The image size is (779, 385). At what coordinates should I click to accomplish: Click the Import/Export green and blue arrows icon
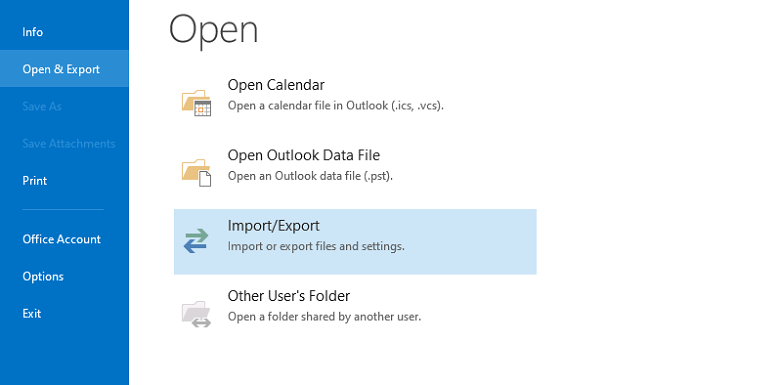coord(196,240)
